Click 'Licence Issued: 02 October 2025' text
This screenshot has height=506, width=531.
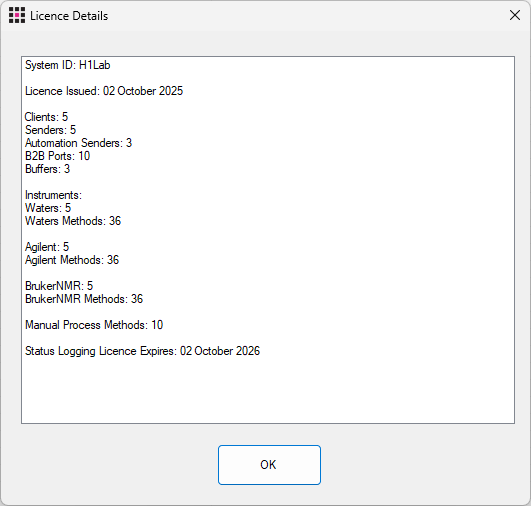104,91
